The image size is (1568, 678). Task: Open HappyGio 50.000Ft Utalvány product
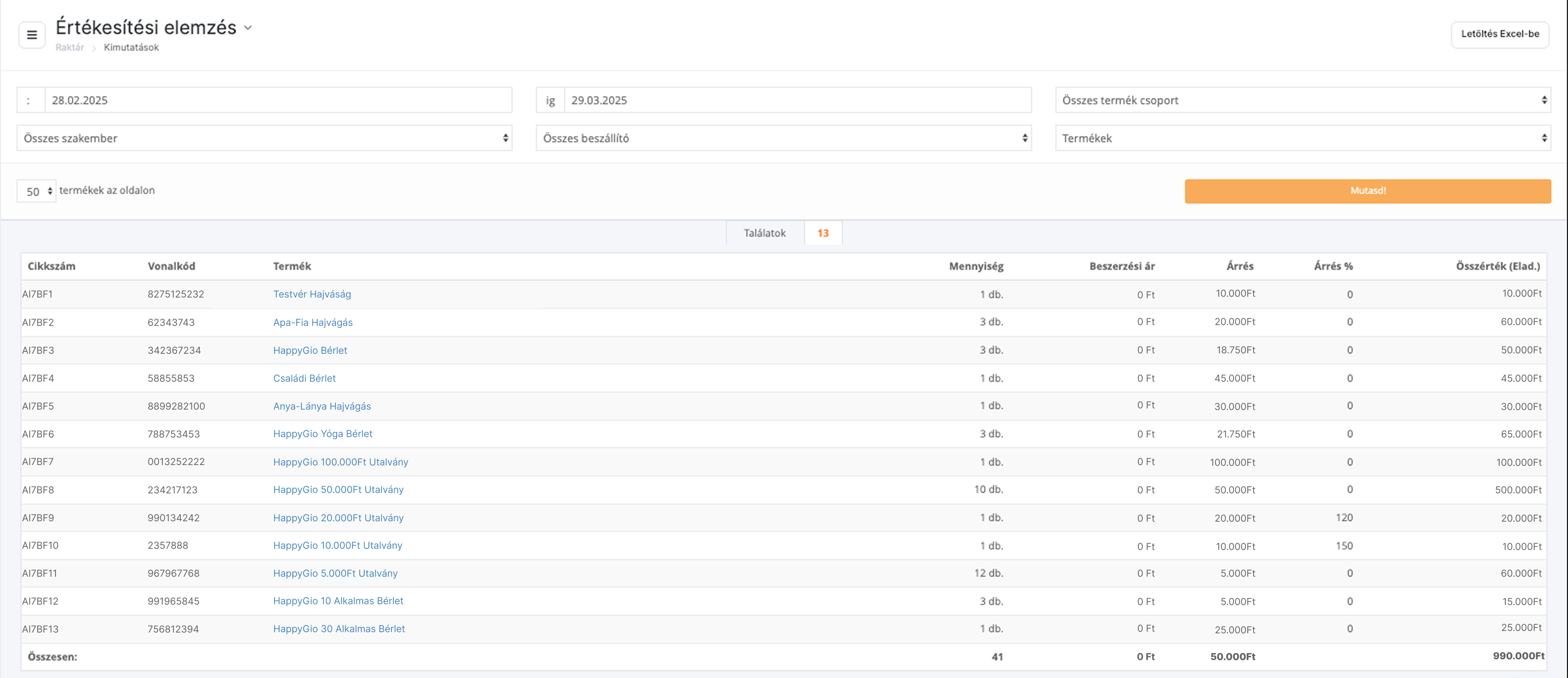coord(338,490)
